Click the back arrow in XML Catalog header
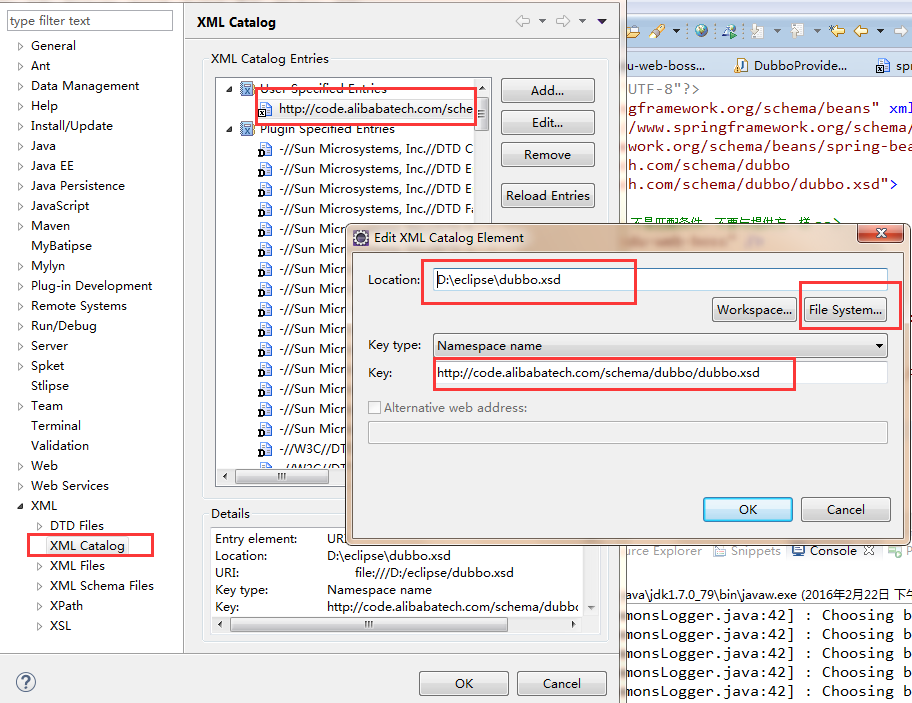 click(523, 22)
